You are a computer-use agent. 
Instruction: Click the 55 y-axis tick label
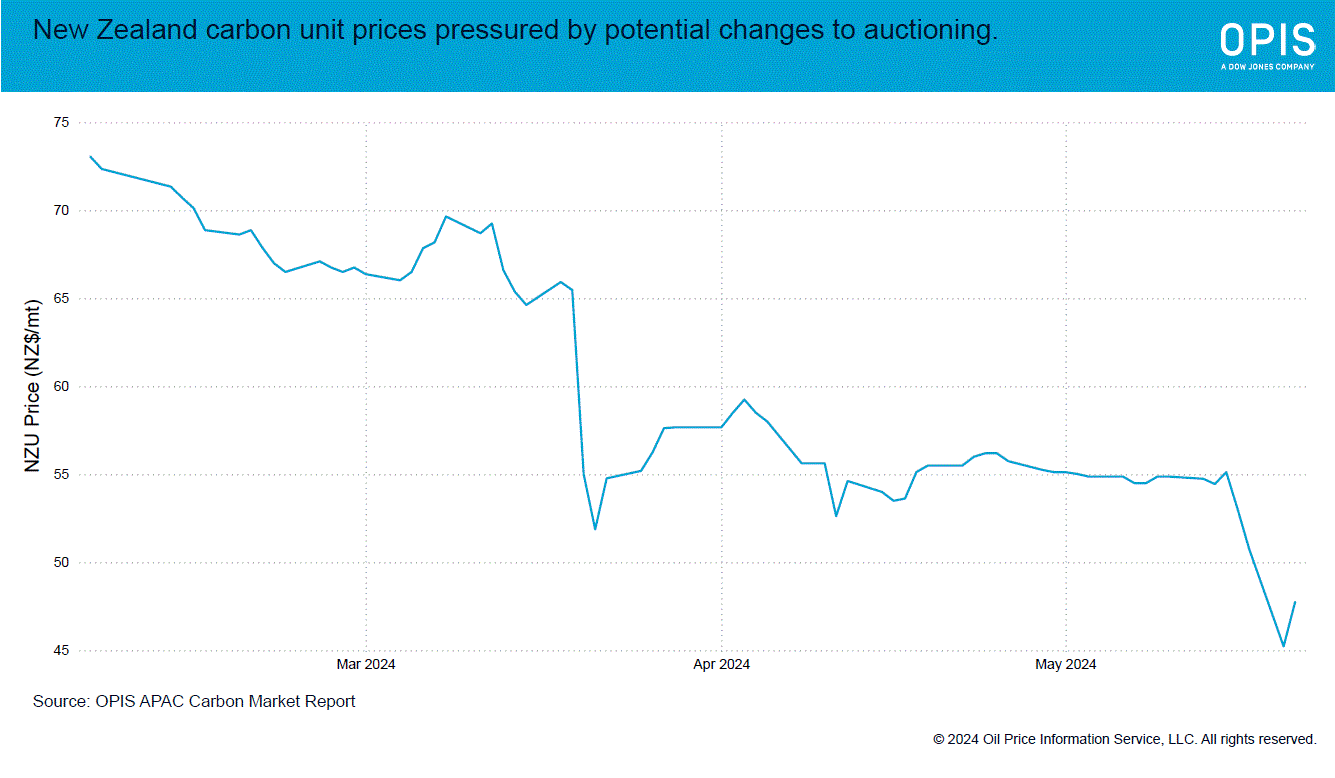61,474
